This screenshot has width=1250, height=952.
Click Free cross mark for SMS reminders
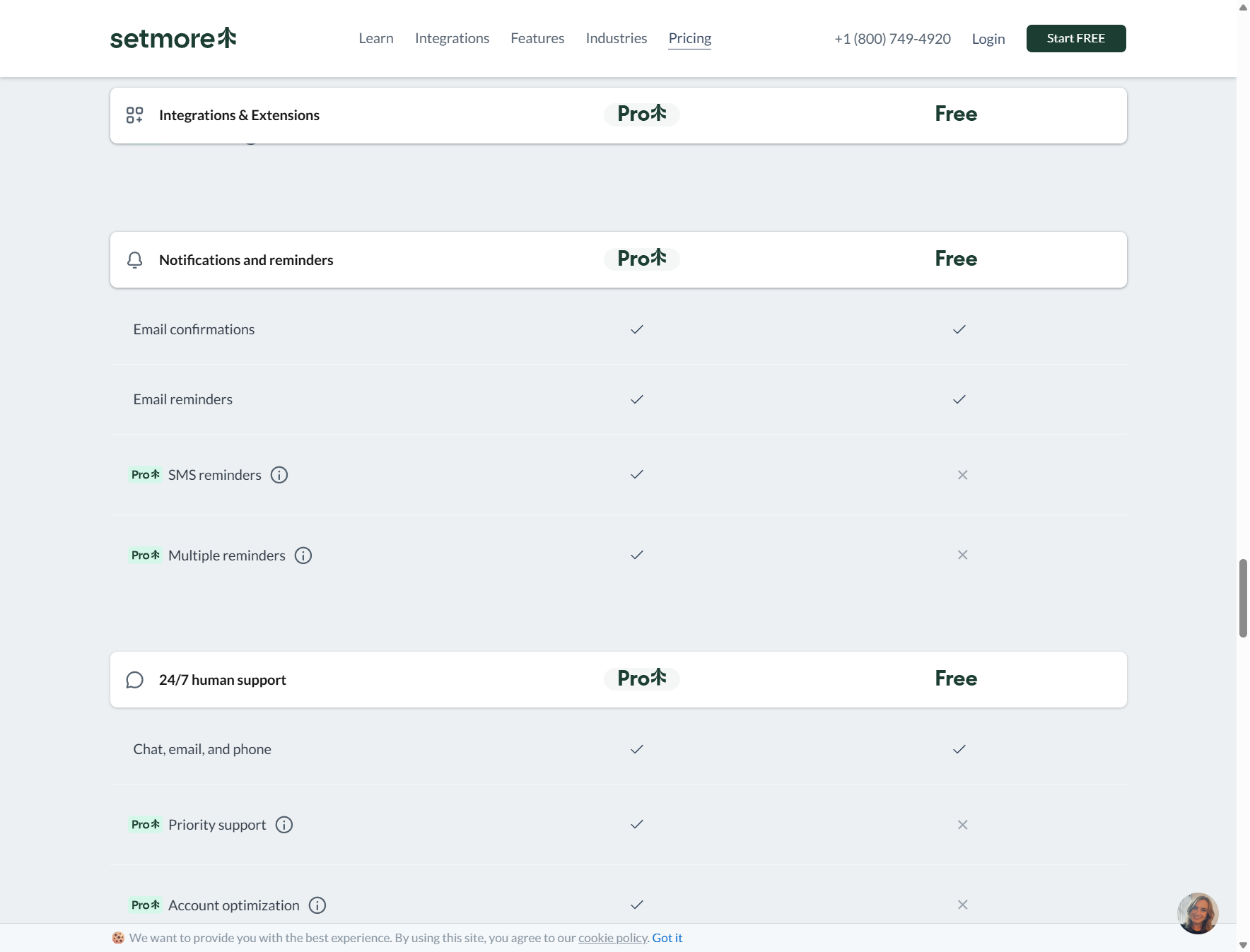[962, 475]
